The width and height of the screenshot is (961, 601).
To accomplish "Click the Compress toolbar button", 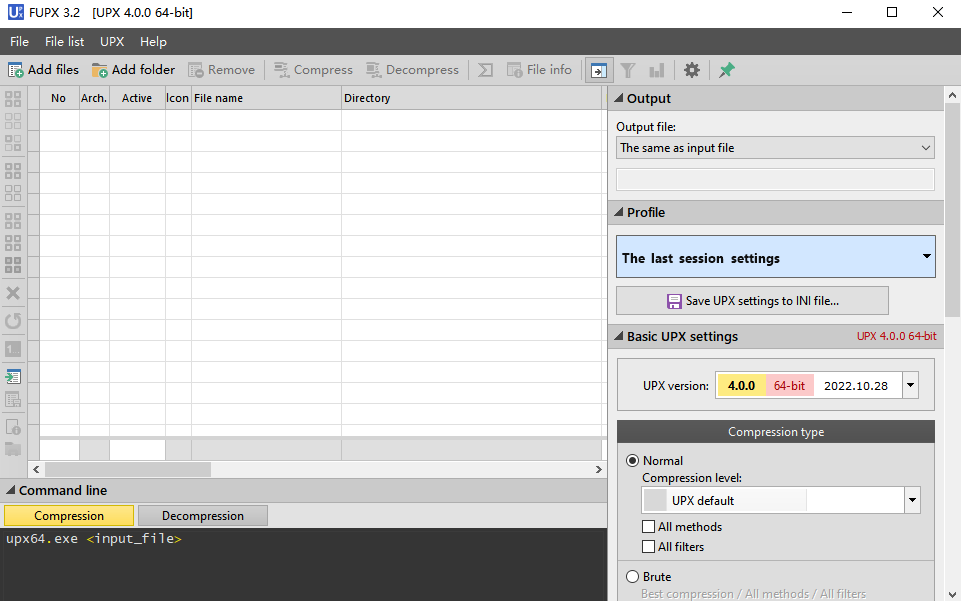I will [x=313, y=70].
